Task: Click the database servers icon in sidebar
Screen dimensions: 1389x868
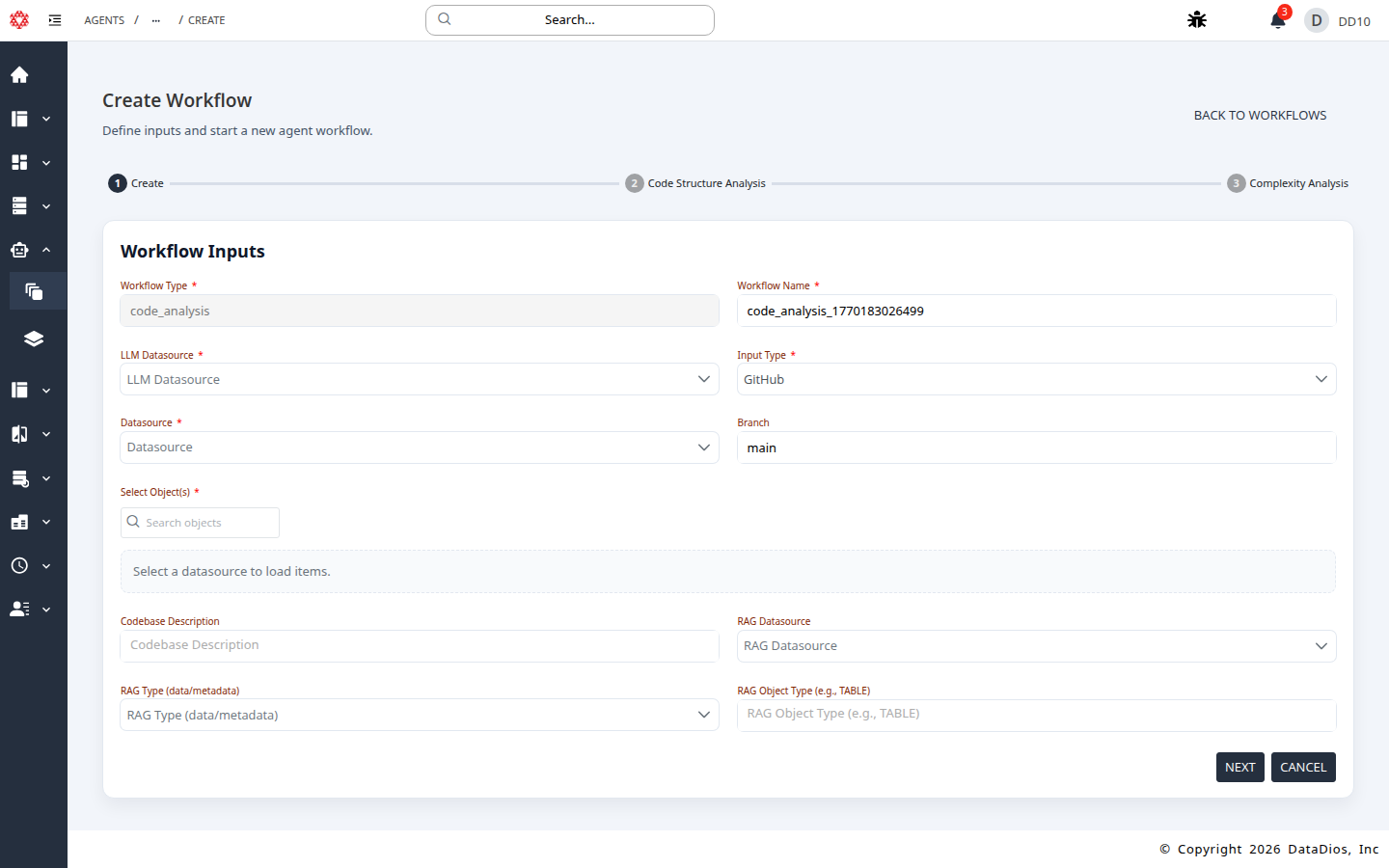Action: [19, 205]
